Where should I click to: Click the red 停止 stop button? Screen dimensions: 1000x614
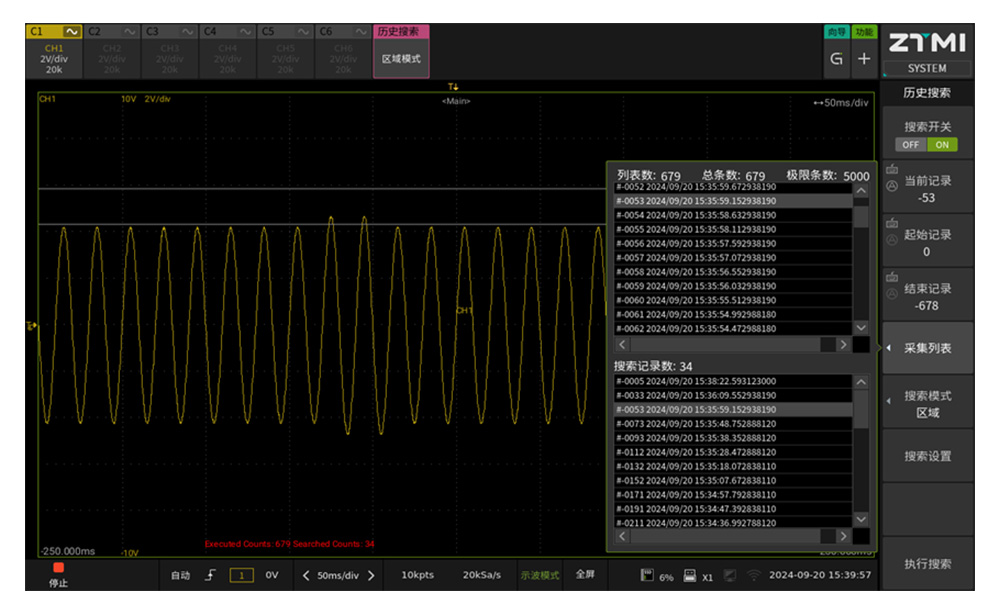click(x=59, y=574)
